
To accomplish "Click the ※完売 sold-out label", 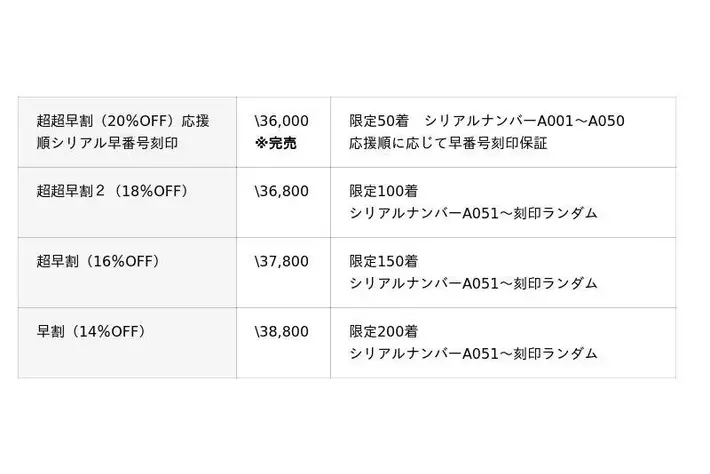I will 276,143.
